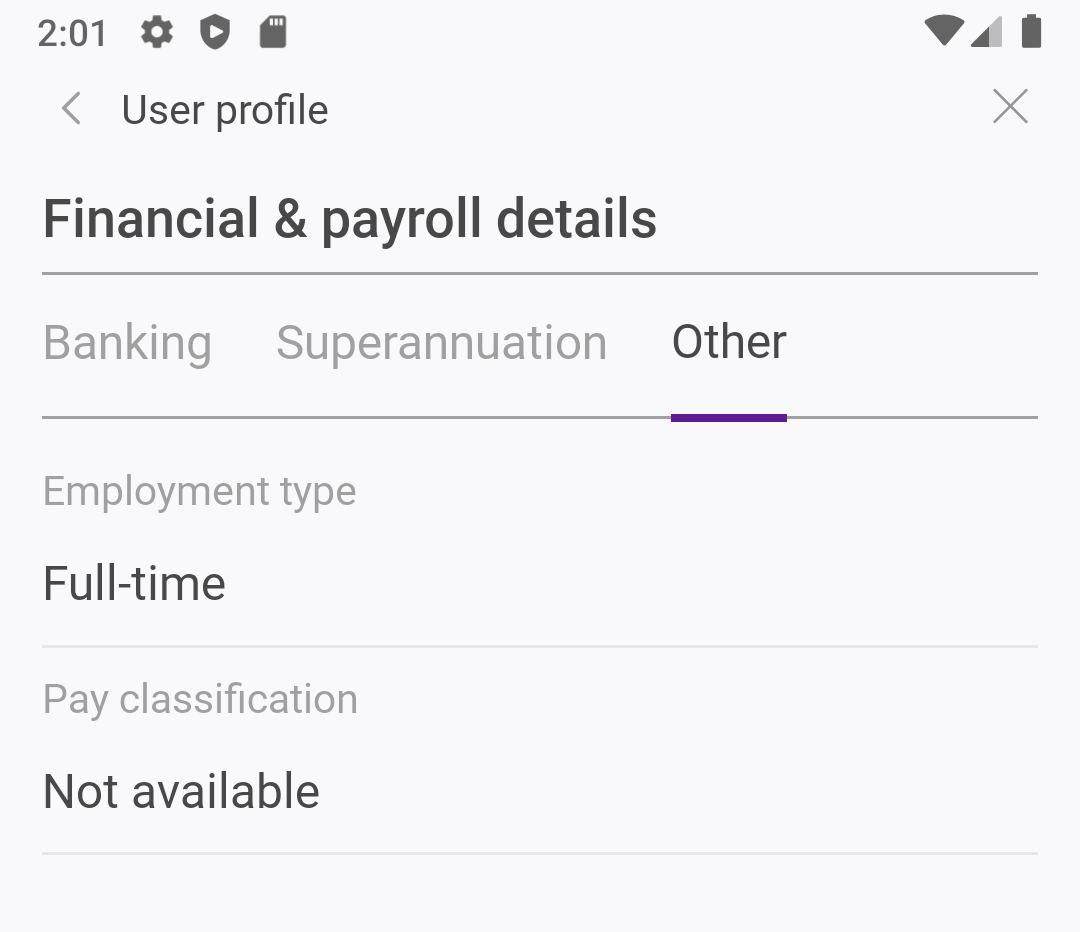Viewport: 1080px width, 932px height.
Task: Click the User profile title text
Action: click(x=225, y=110)
